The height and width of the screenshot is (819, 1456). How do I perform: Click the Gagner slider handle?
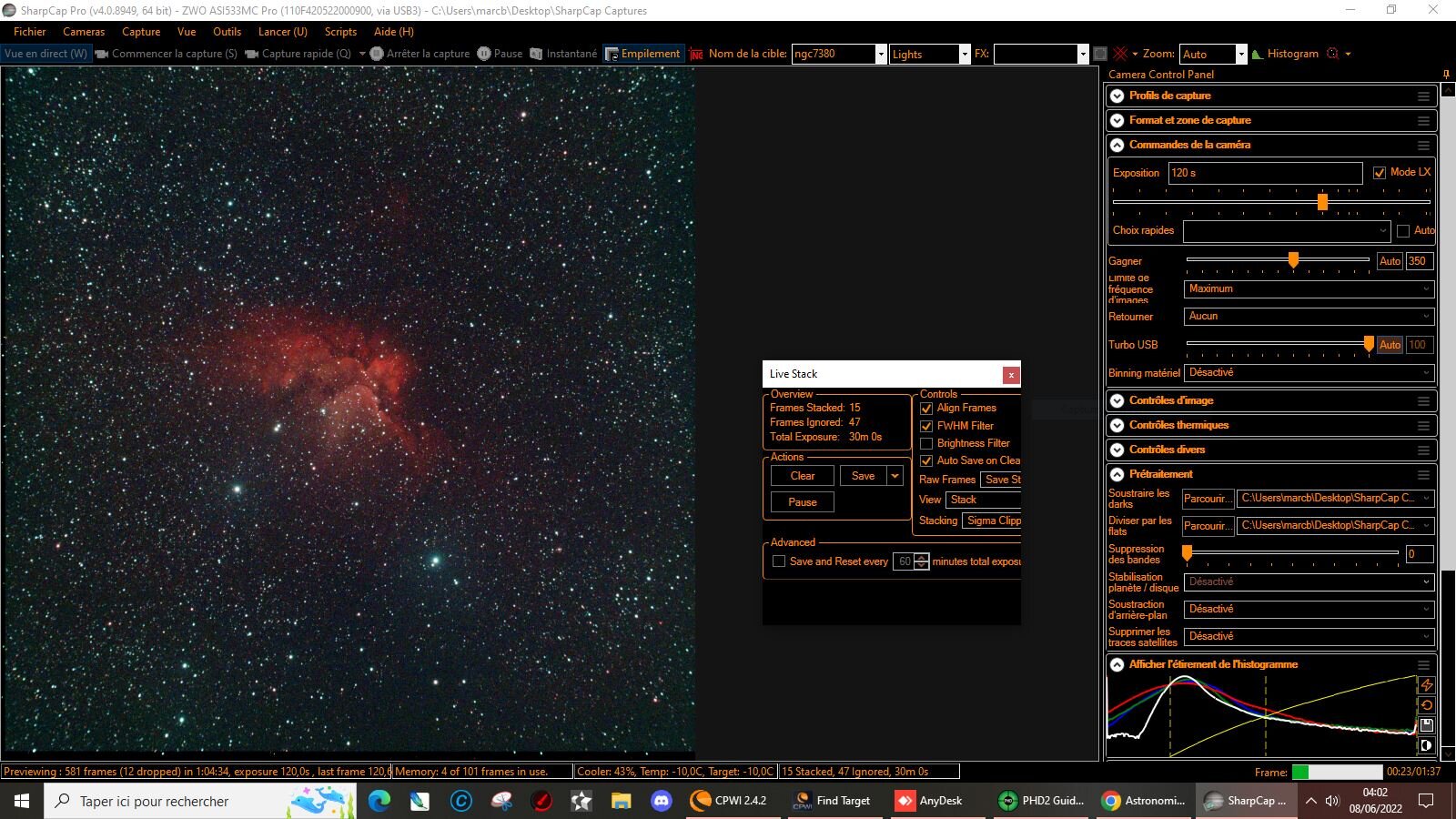coord(1293,261)
